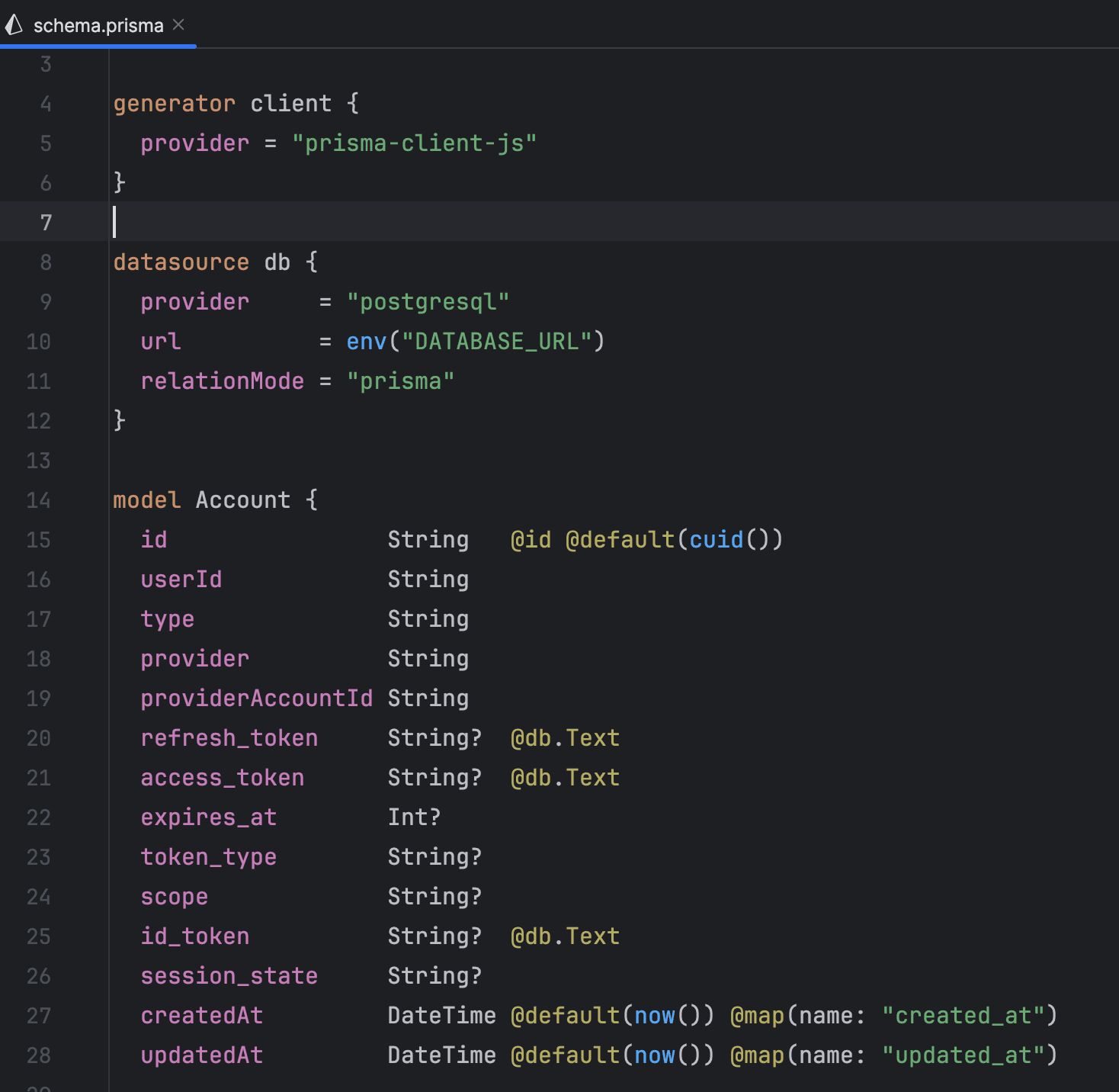The width and height of the screenshot is (1119, 1092).
Task: Close the schema.prisma editor tab
Action: (x=178, y=25)
